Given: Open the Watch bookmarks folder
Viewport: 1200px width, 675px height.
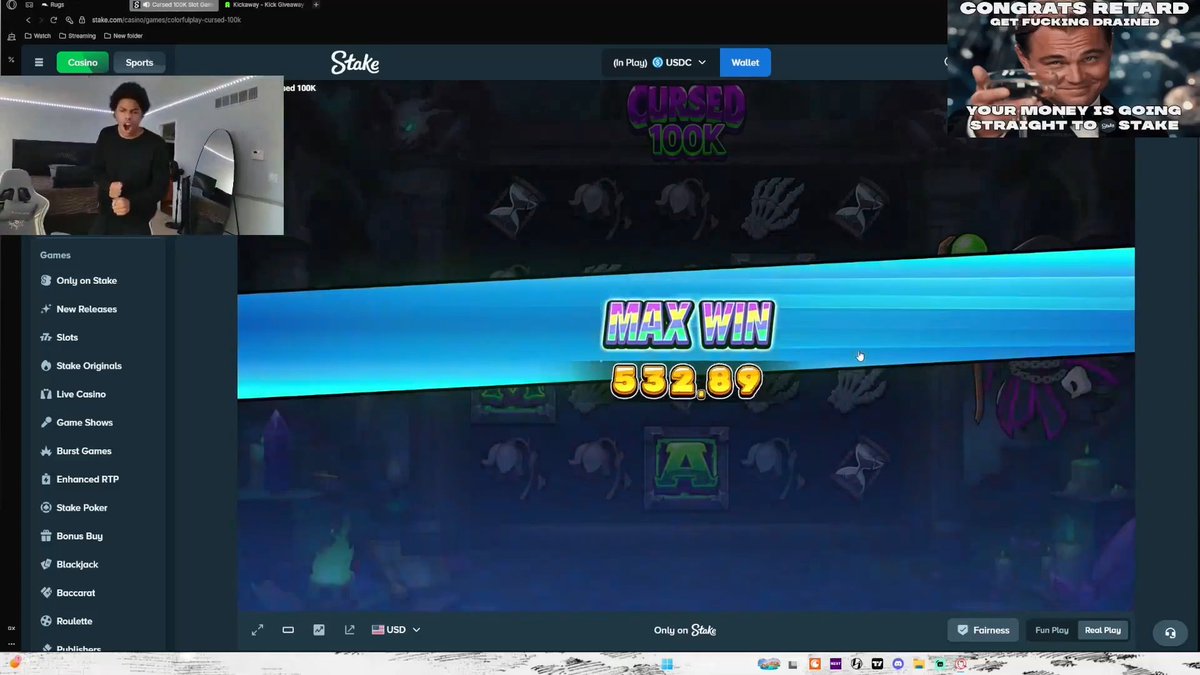Looking at the screenshot, I should coord(37,36).
